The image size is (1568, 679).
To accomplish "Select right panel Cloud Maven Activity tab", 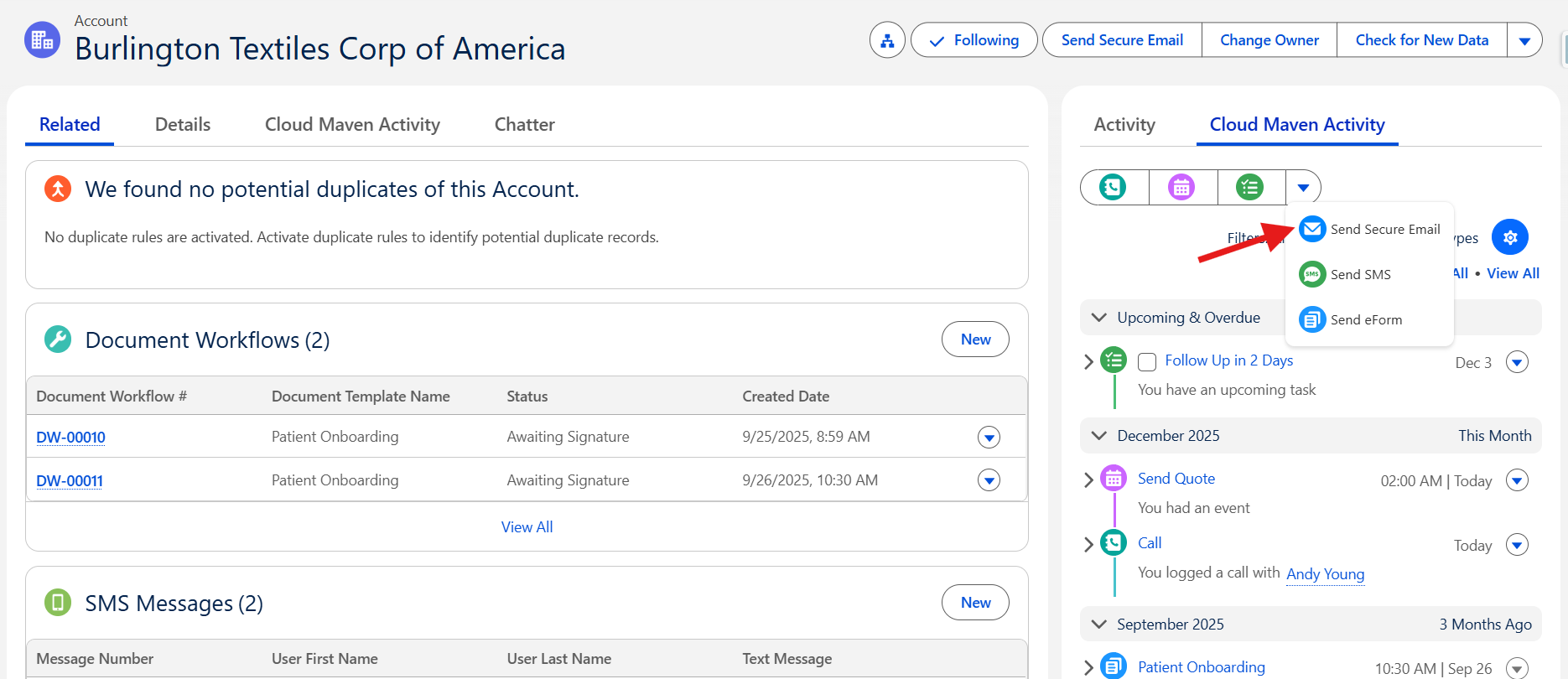I will pos(1297,125).
